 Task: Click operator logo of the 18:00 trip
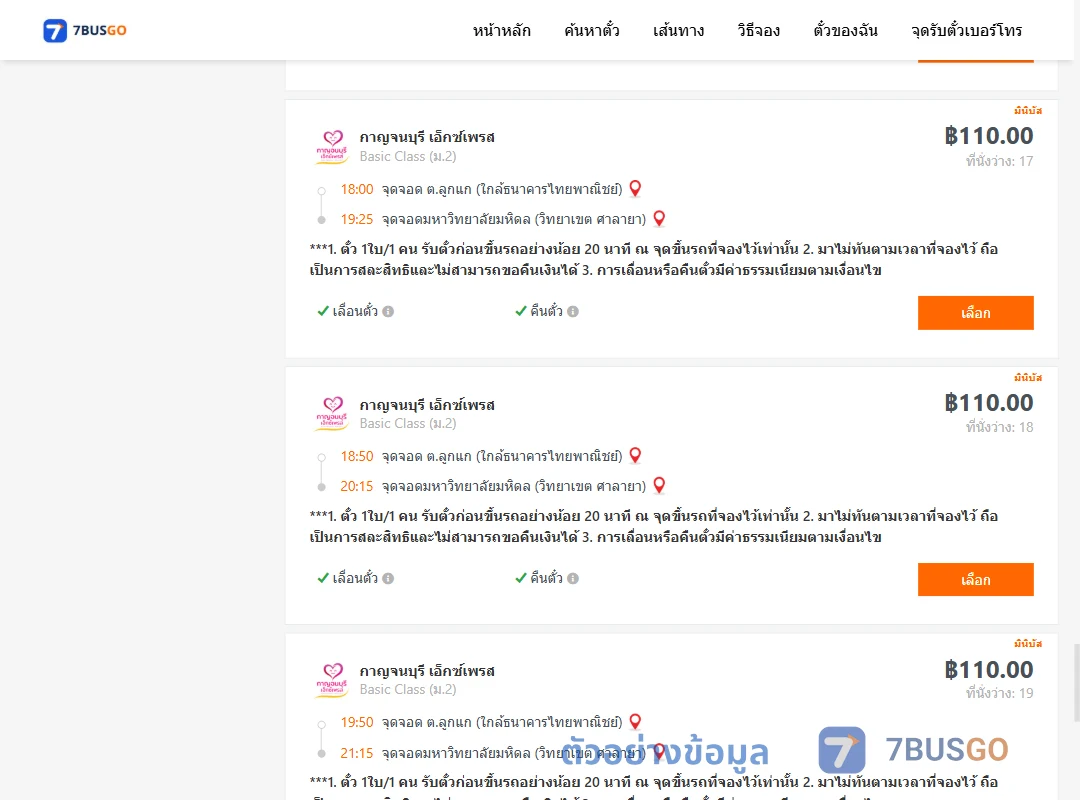[332, 147]
